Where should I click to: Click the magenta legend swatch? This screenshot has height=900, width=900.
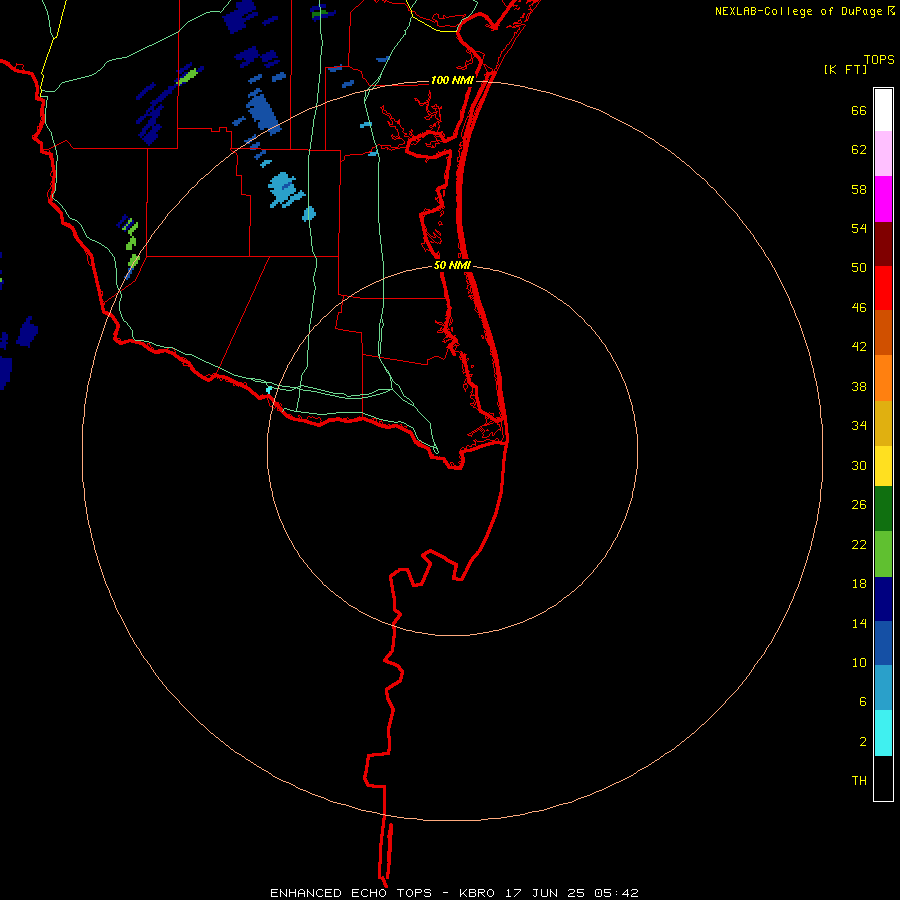pyautogui.click(x=883, y=199)
